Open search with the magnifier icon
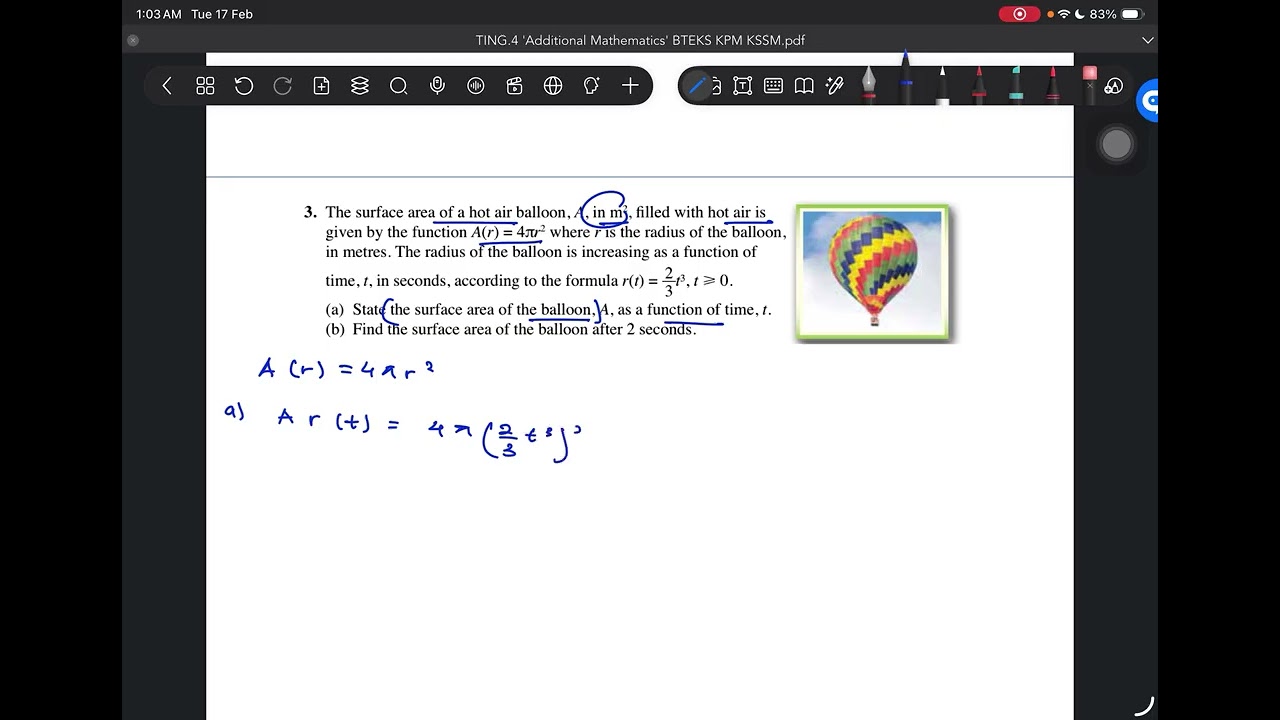Viewport: 1280px width, 720px height. tap(398, 86)
